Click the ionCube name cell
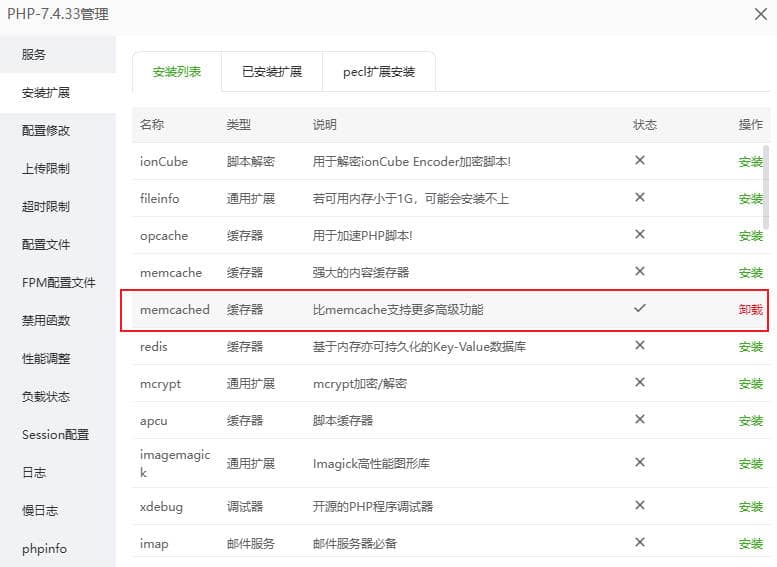This screenshot has width=777, height=567. coord(164,162)
